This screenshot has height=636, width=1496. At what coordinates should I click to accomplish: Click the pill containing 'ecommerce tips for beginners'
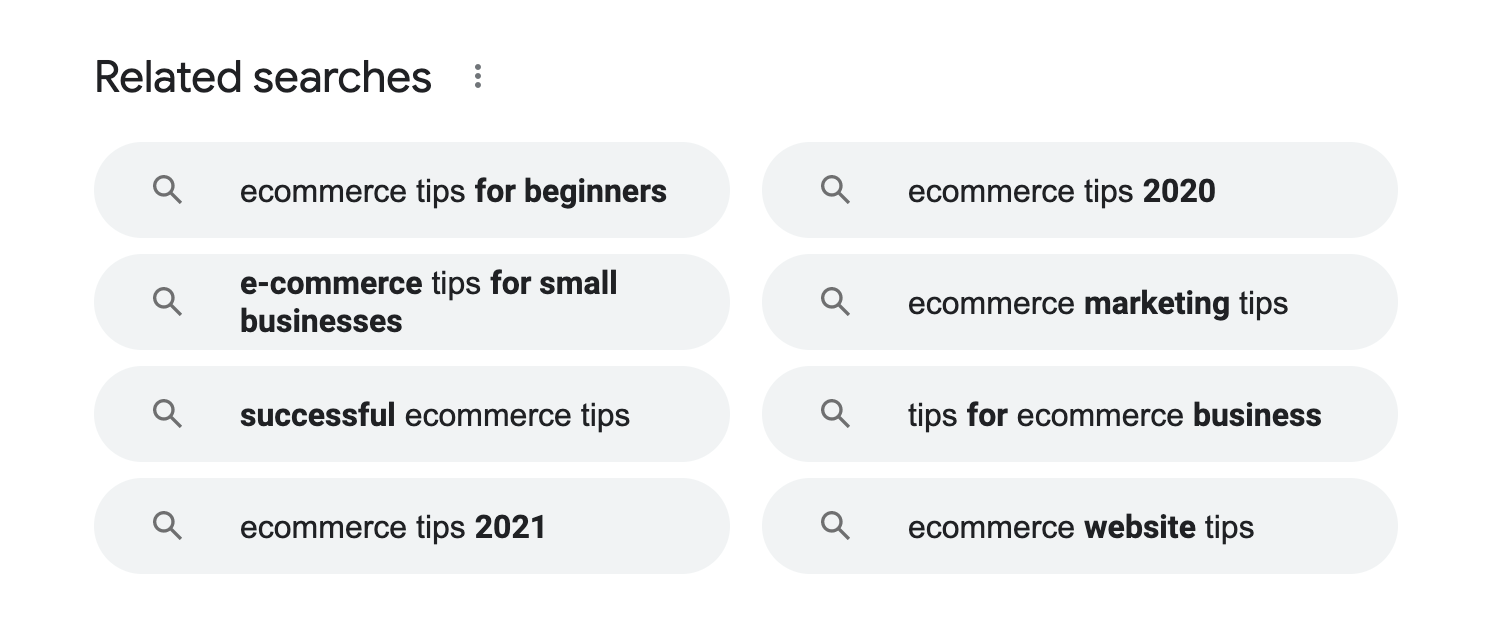412,190
